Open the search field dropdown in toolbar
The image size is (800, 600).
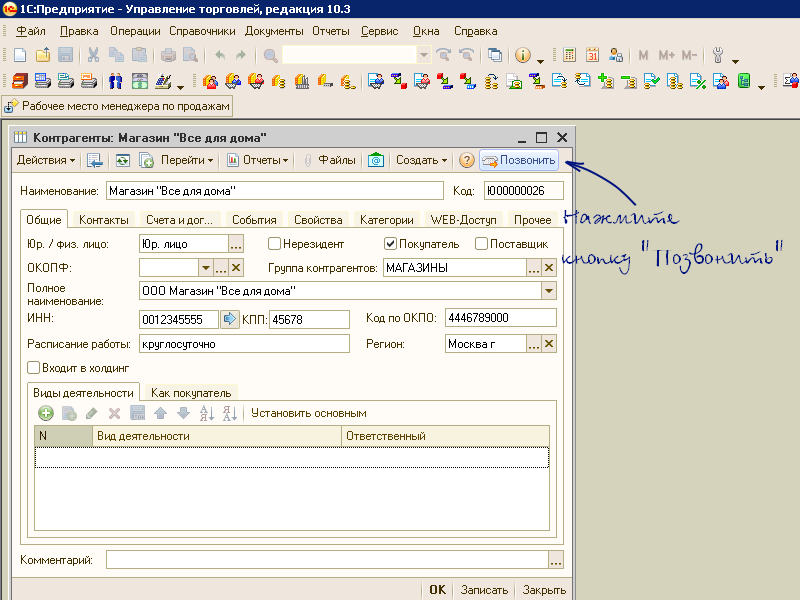[423, 55]
